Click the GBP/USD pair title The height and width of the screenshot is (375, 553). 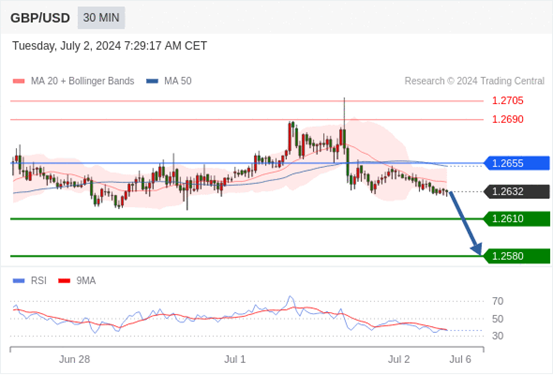coord(40,18)
